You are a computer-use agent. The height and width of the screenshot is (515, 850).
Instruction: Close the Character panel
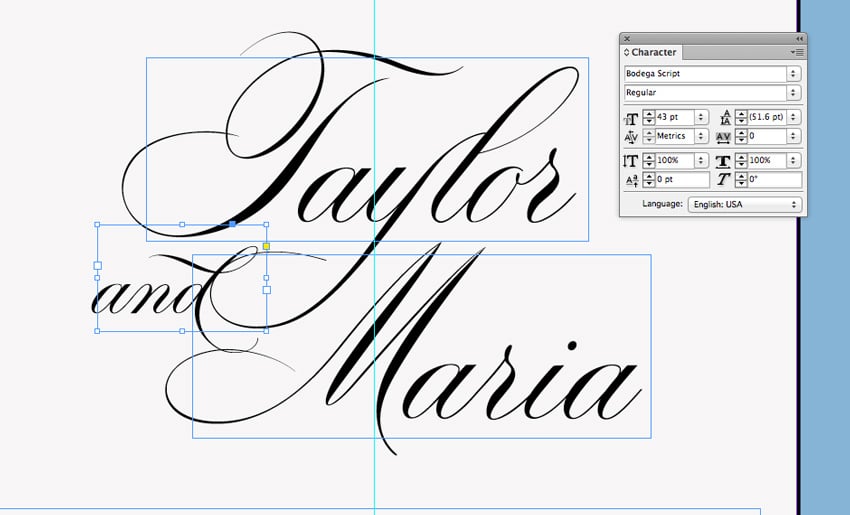click(627, 38)
